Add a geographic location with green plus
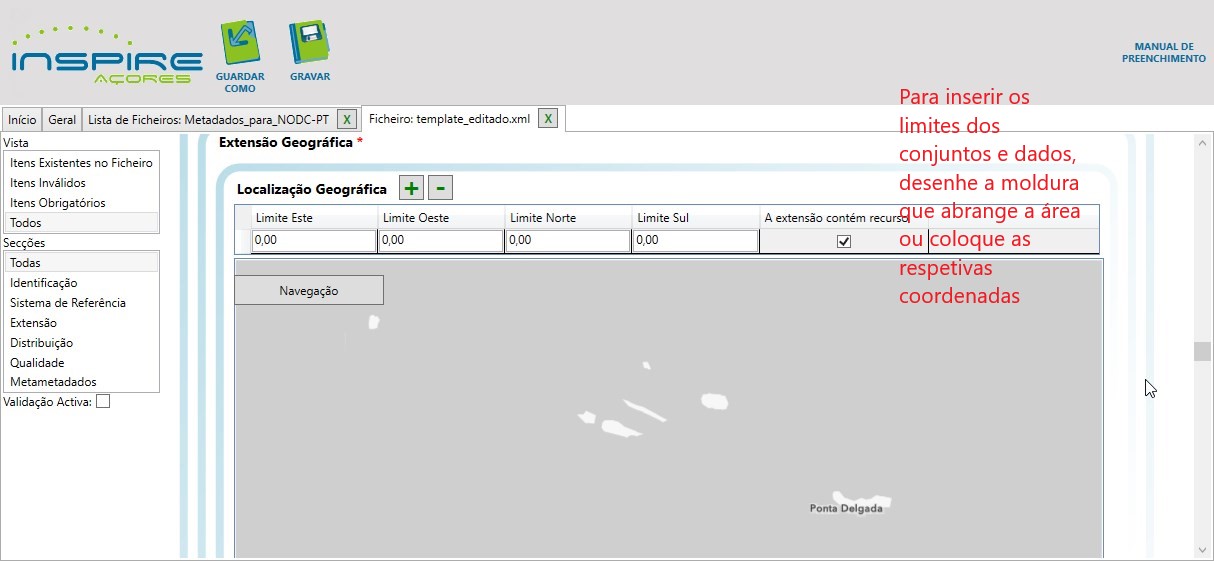This screenshot has width=1214, height=561. click(x=411, y=188)
